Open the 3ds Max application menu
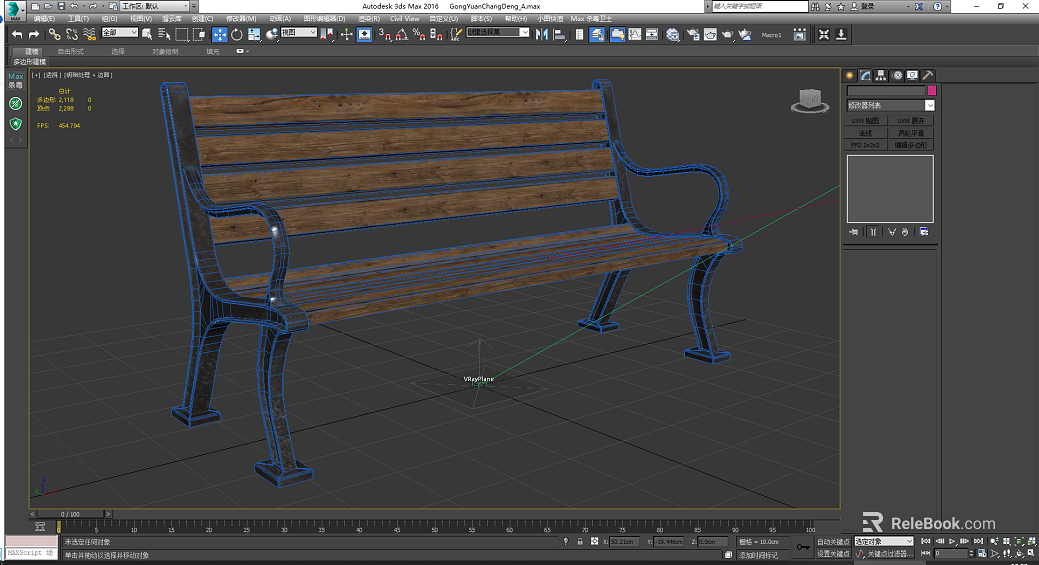Viewport: 1039px width, 565px height. (13, 10)
